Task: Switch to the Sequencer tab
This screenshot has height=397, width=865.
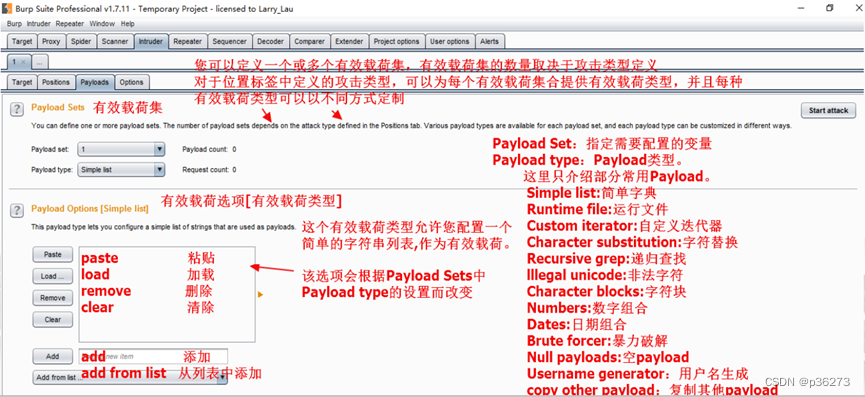Action: coord(229,41)
